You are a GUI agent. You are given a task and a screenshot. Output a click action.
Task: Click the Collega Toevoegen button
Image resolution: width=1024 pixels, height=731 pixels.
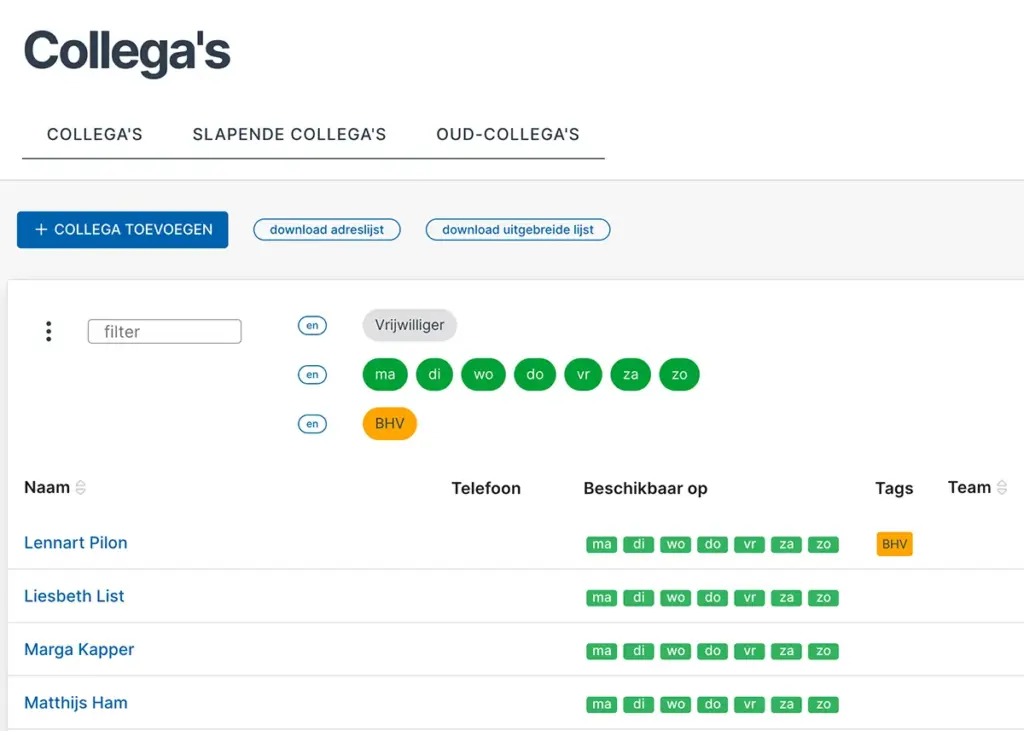(122, 230)
